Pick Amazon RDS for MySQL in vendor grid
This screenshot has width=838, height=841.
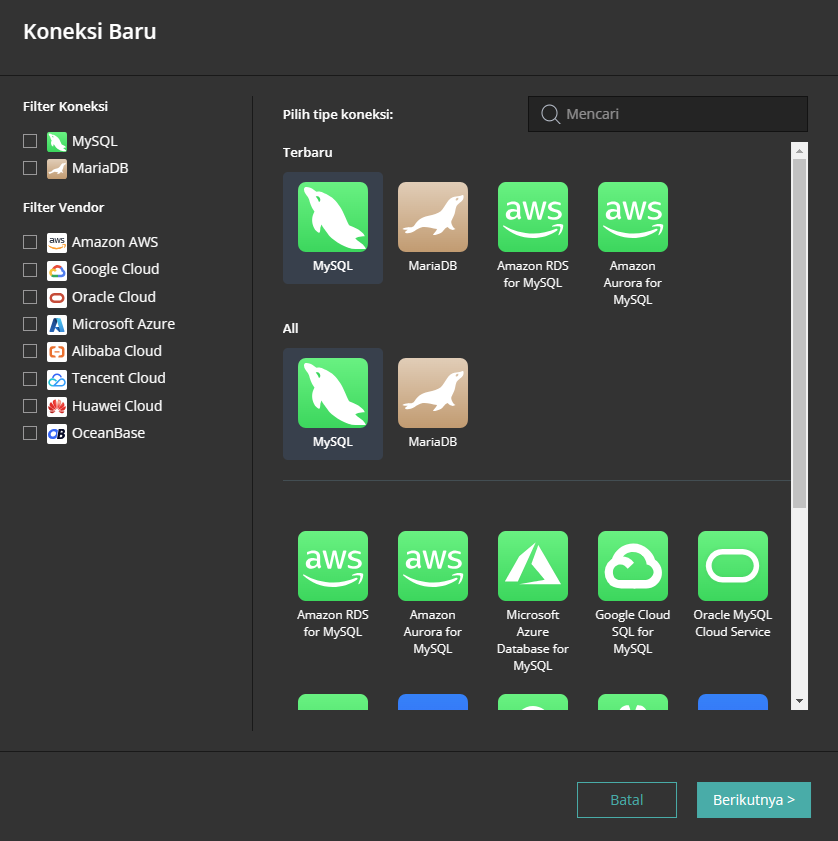(333, 585)
